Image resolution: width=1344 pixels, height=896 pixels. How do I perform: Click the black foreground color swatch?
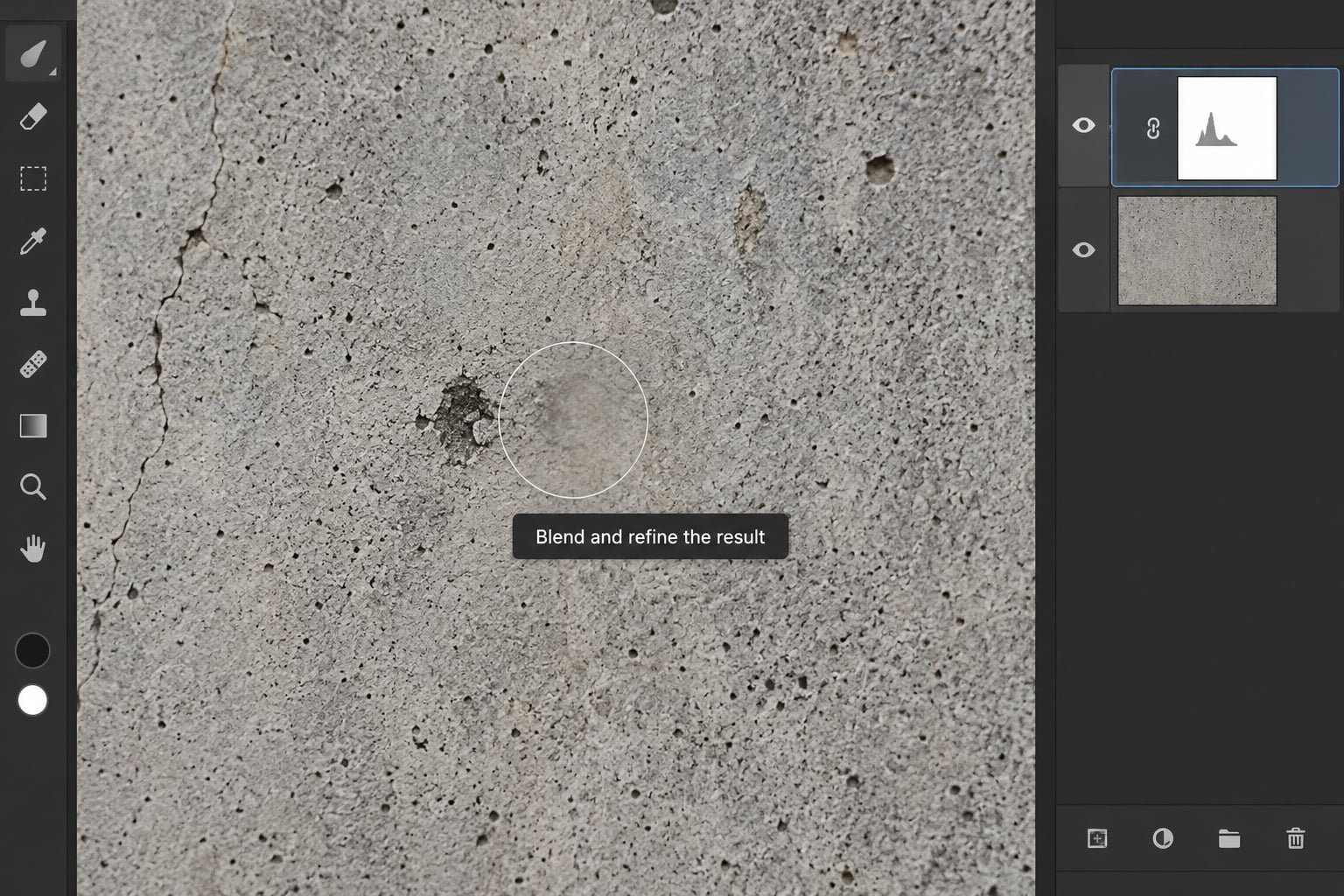(x=32, y=651)
